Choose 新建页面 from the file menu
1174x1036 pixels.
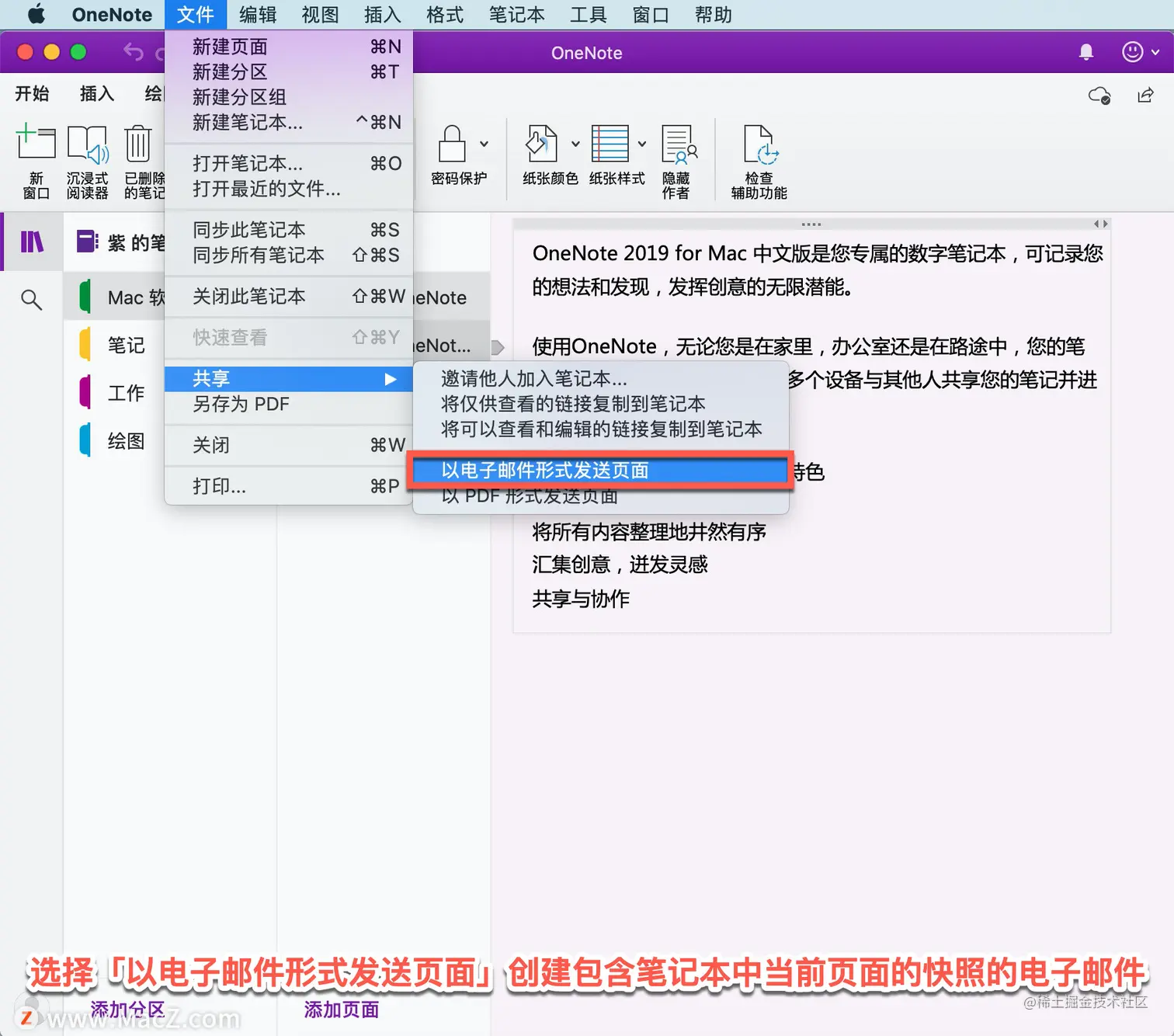tap(289, 47)
